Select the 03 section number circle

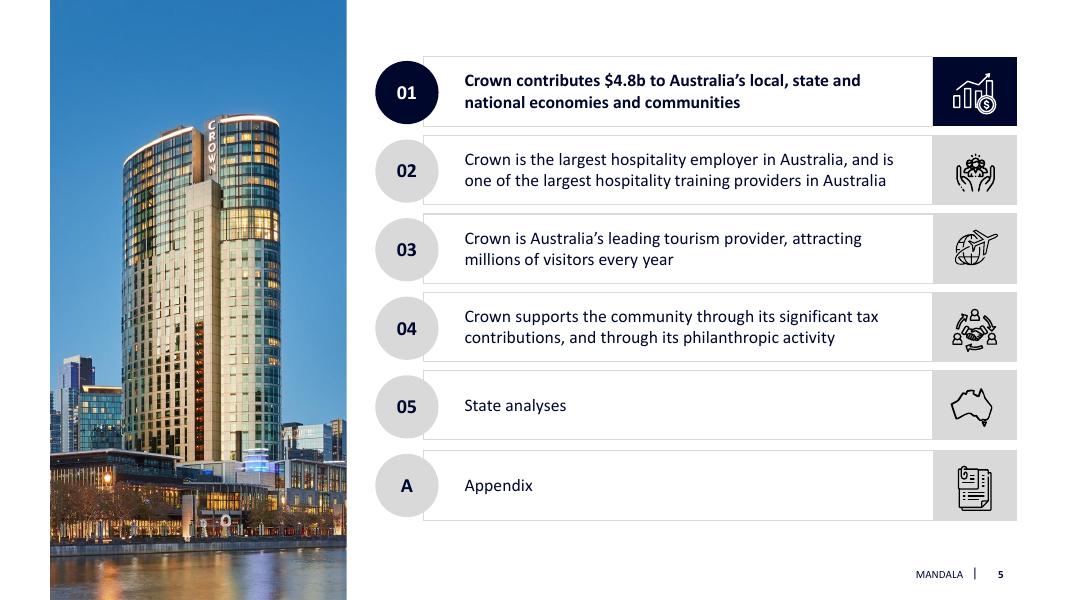406,249
